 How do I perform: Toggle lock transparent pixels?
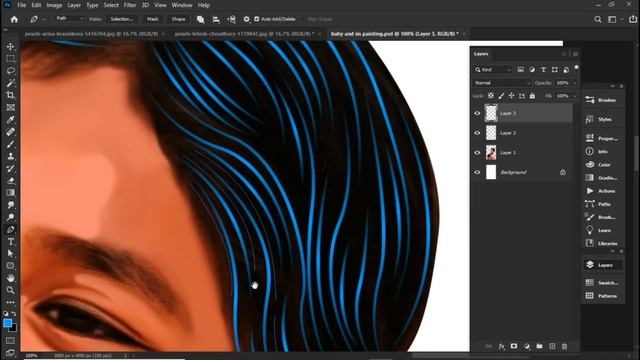coord(491,96)
